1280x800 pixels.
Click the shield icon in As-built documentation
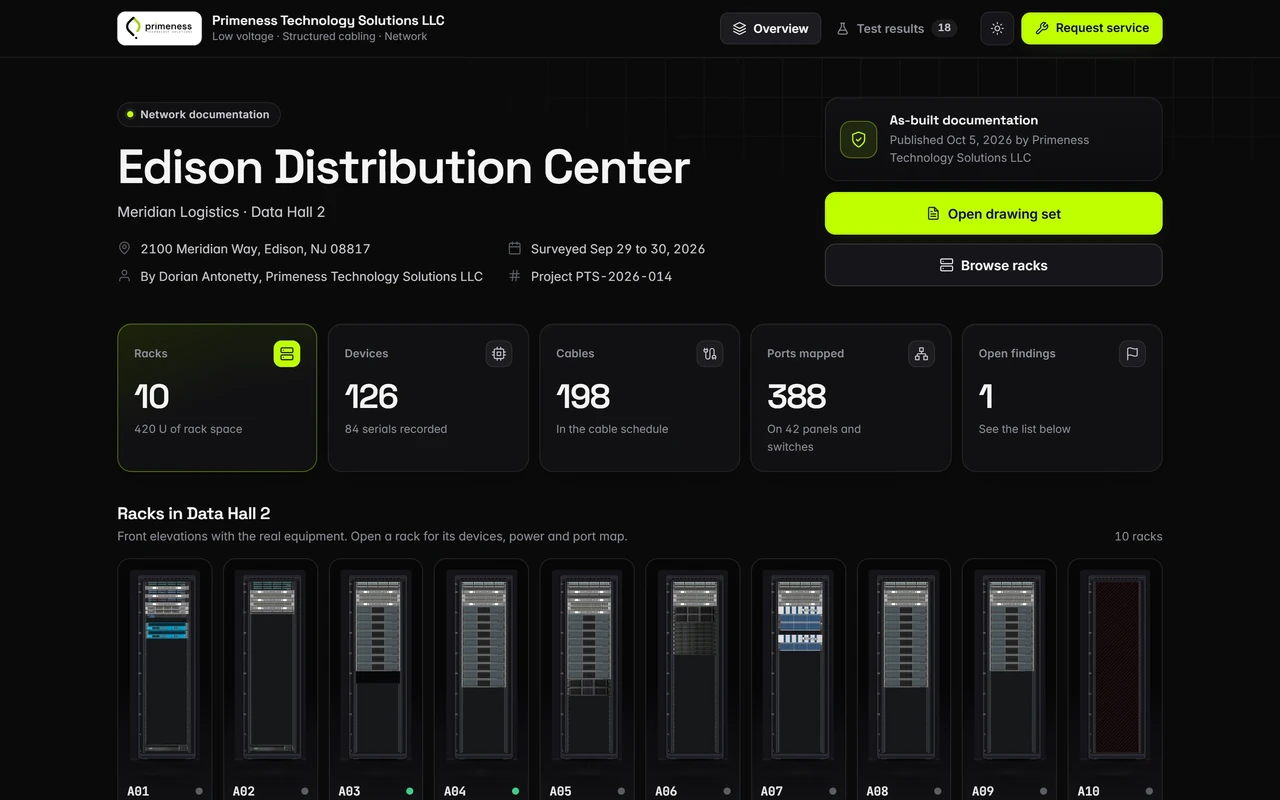point(858,139)
